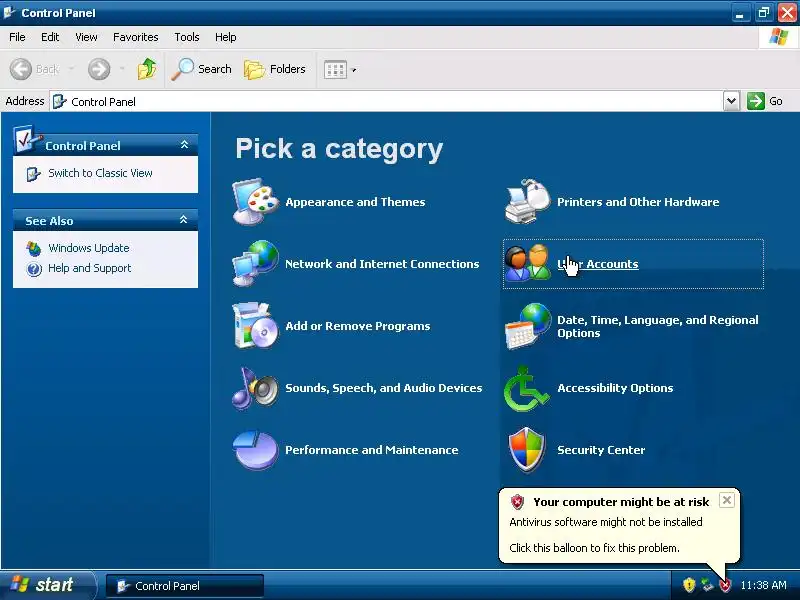The image size is (800, 600).
Task: Toggle the Folders pane button
Action: [275, 69]
